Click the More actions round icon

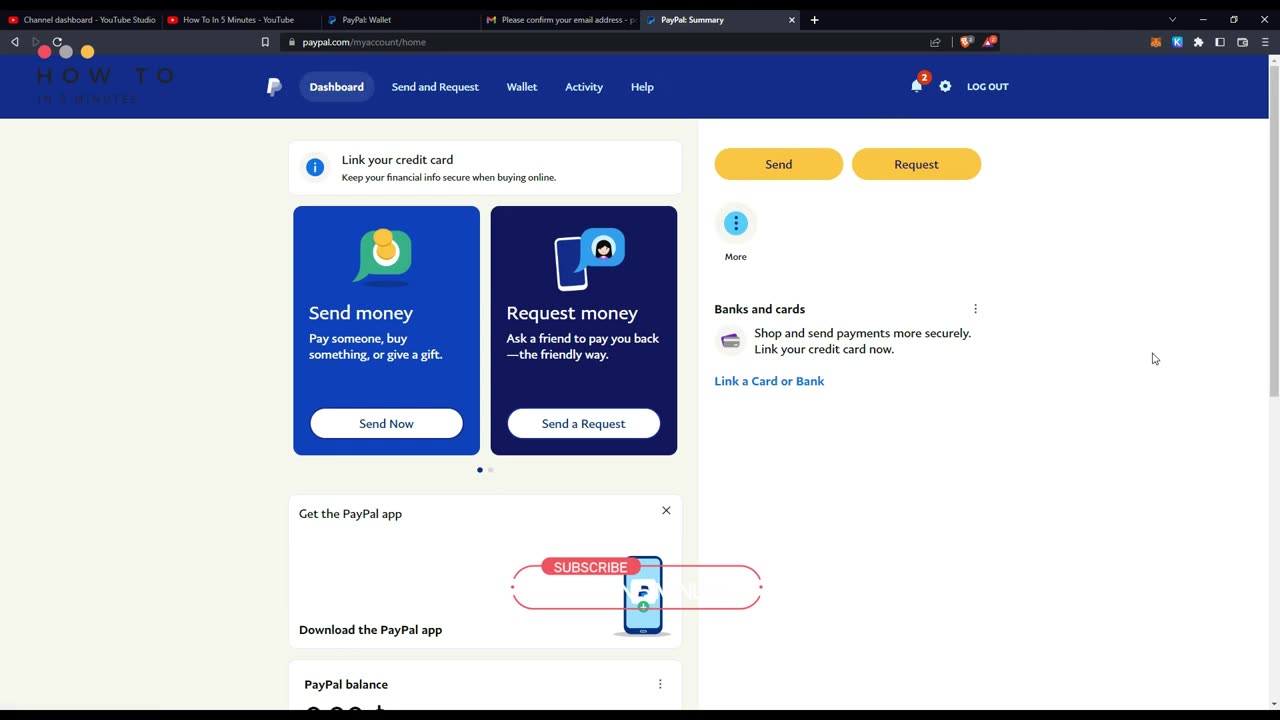click(736, 223)
